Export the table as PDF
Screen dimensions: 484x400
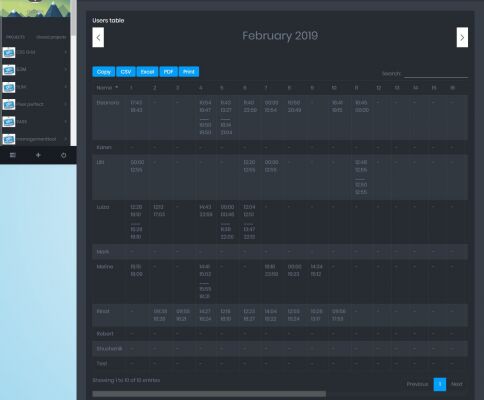[x=168, y=72]
